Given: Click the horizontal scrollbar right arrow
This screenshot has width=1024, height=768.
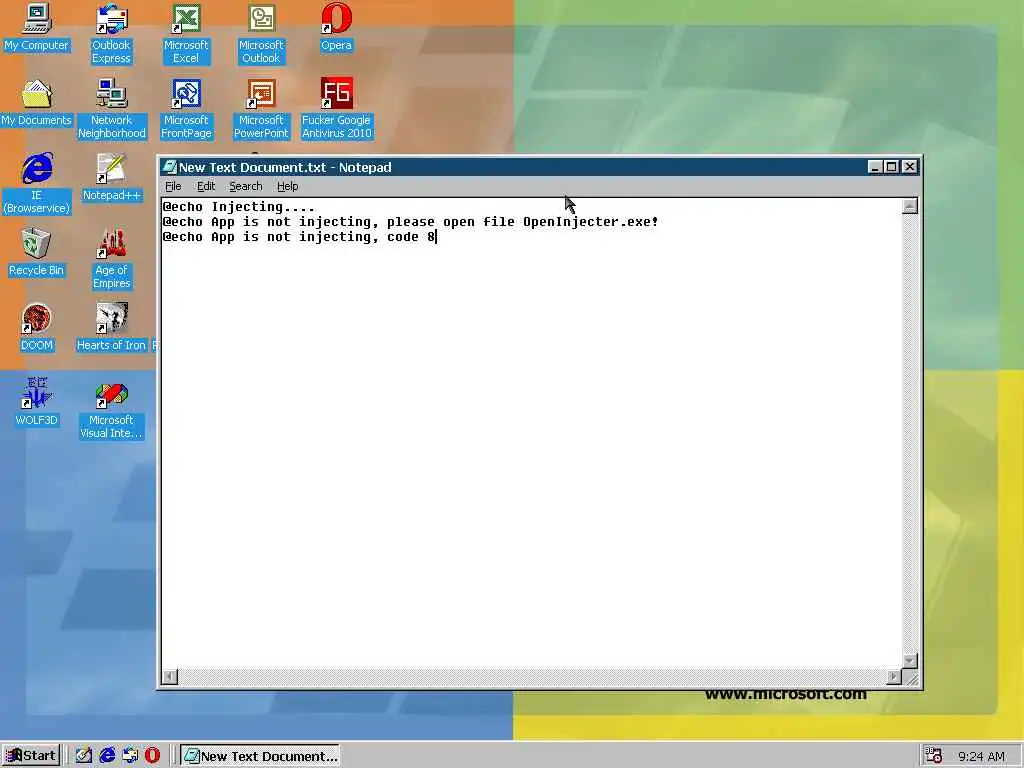Looking at the screenshot, I should click(x=894, y=677).
